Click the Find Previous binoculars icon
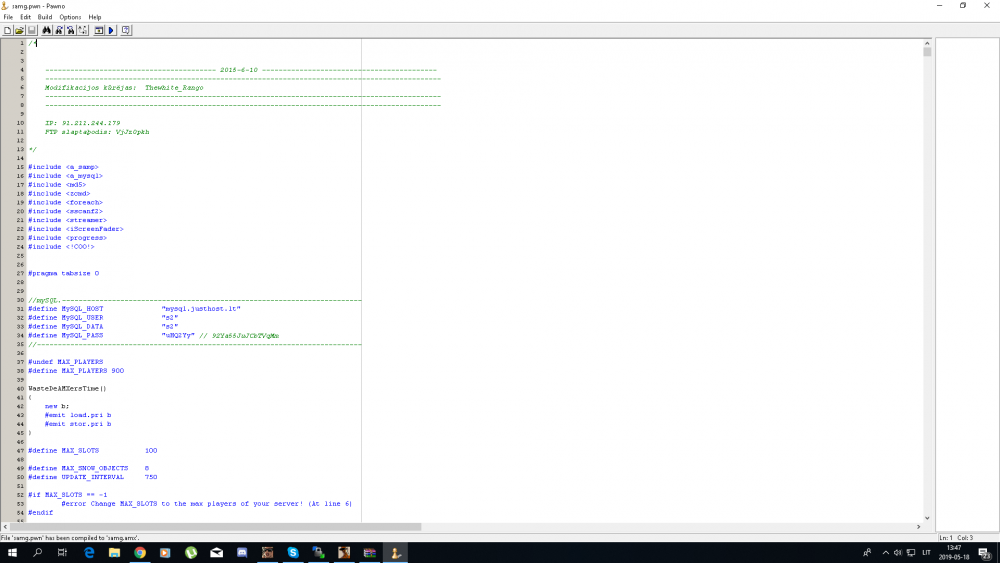This screenshot has height=563, width=1000. 71,30
